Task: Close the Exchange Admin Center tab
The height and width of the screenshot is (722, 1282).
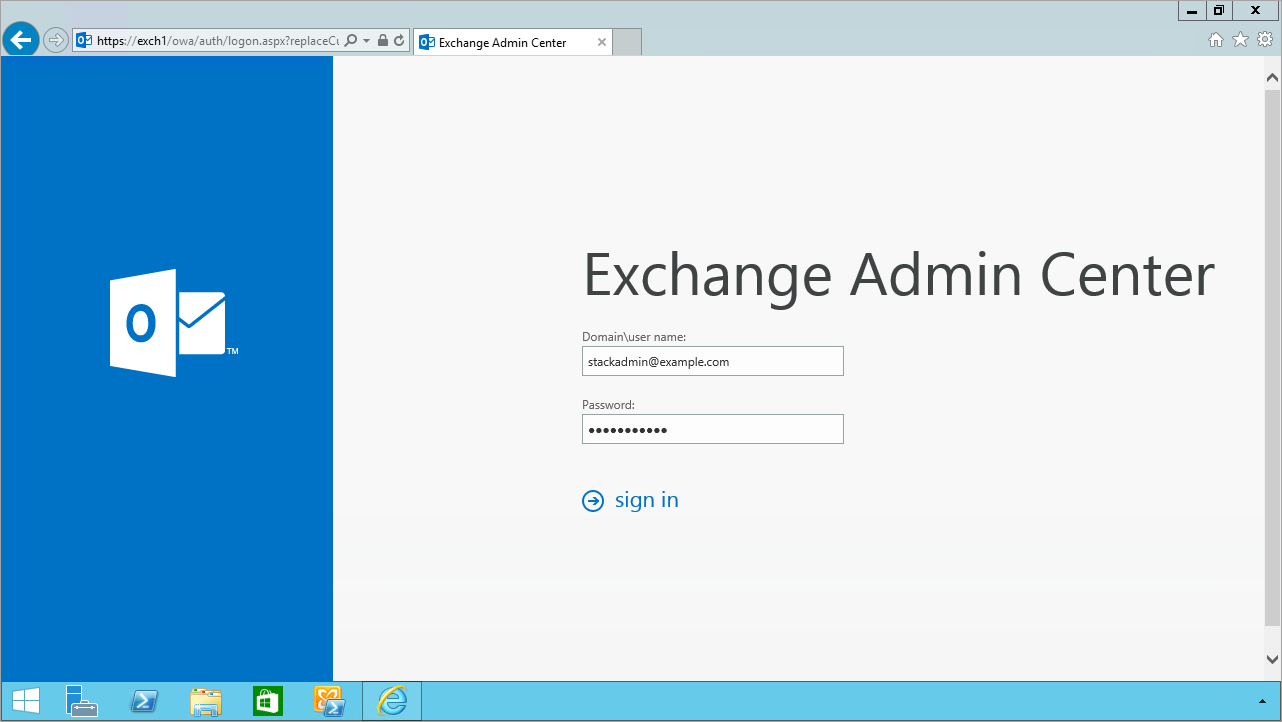Action: [x=601, y=42]
